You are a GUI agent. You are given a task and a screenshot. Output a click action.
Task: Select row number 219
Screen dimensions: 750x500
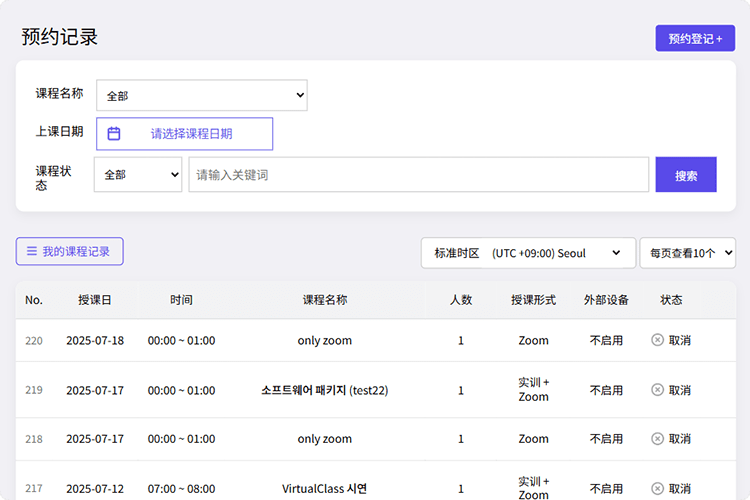[34, 390]
